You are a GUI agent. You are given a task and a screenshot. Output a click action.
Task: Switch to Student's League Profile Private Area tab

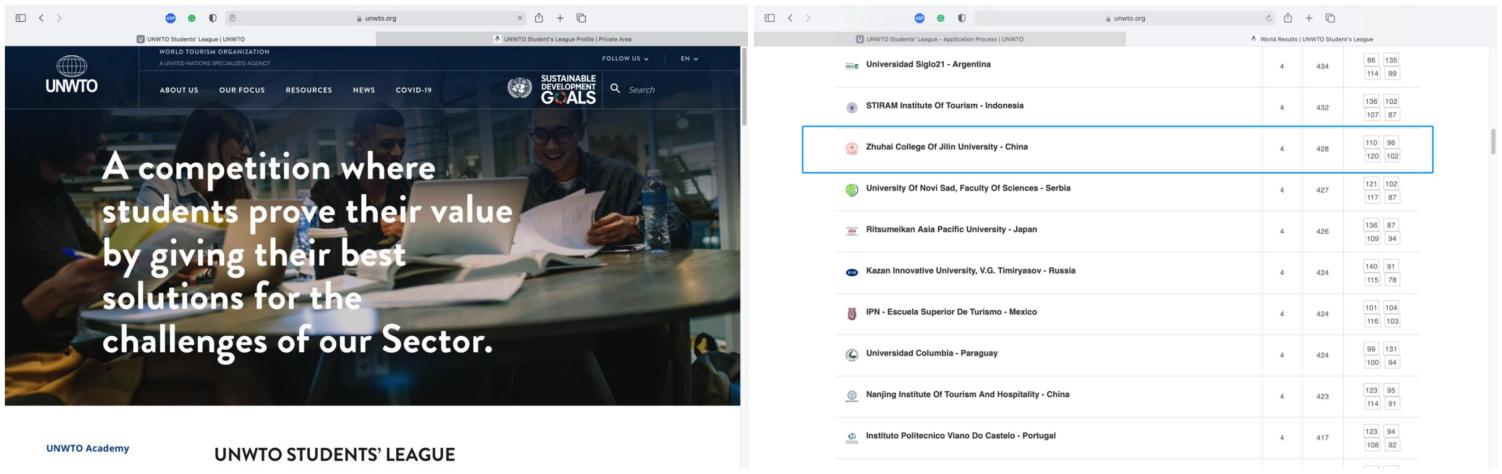[562, 39]
